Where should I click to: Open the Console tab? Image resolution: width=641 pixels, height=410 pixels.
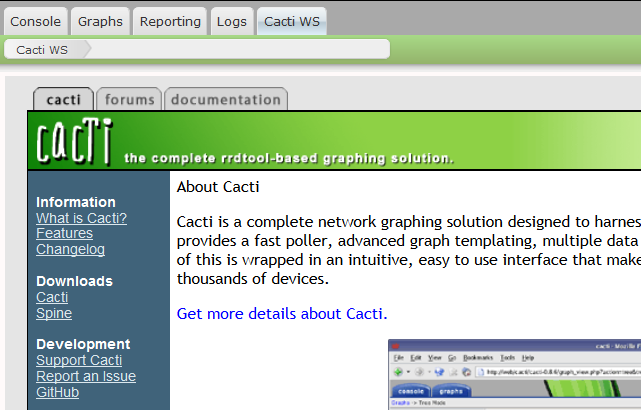pyautogui.click(x=36, y=21)
